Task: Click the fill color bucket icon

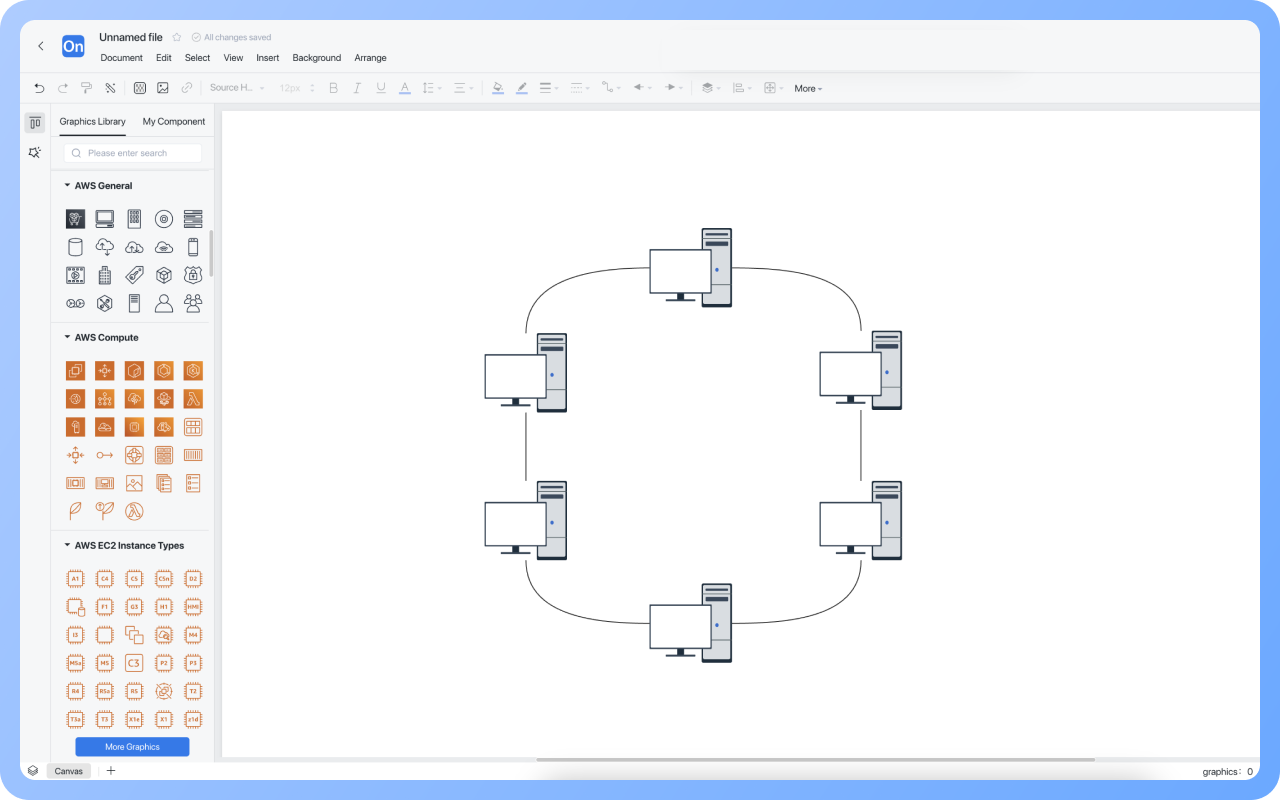Action: 497,88
